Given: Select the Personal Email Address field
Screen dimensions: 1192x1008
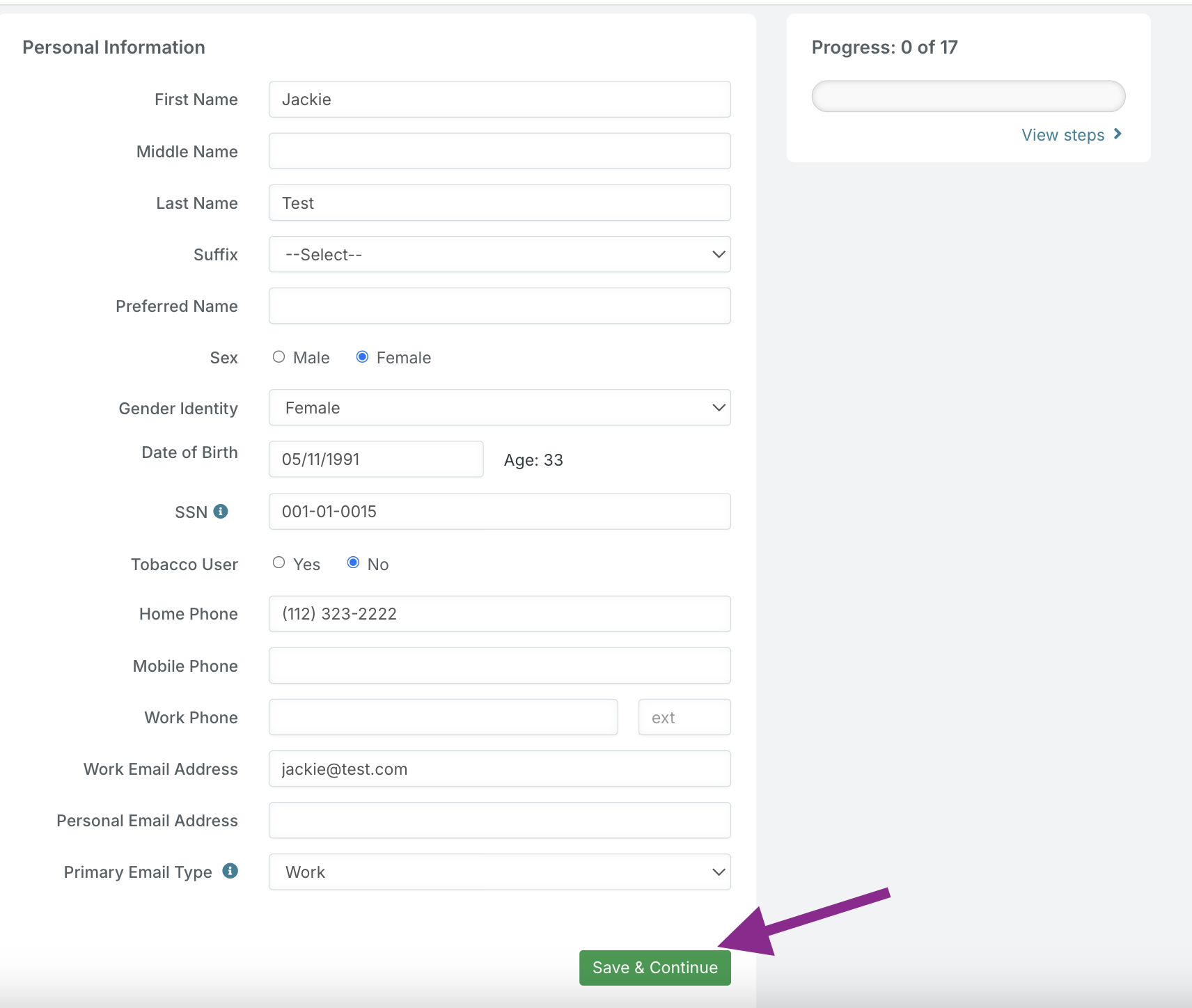Looking at the screenshot, I should [499, 821].
